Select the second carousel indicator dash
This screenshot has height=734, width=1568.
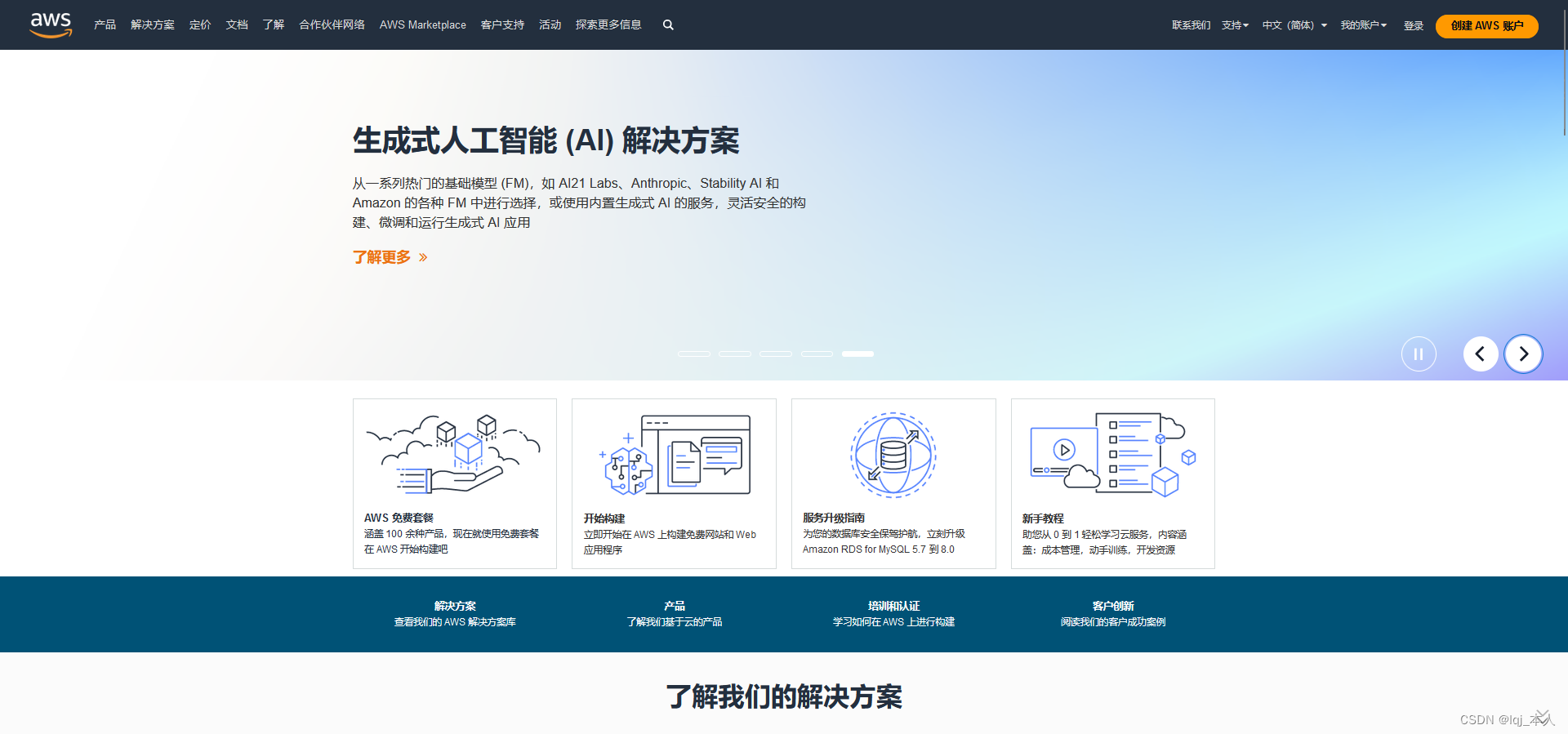pos(735,354)
